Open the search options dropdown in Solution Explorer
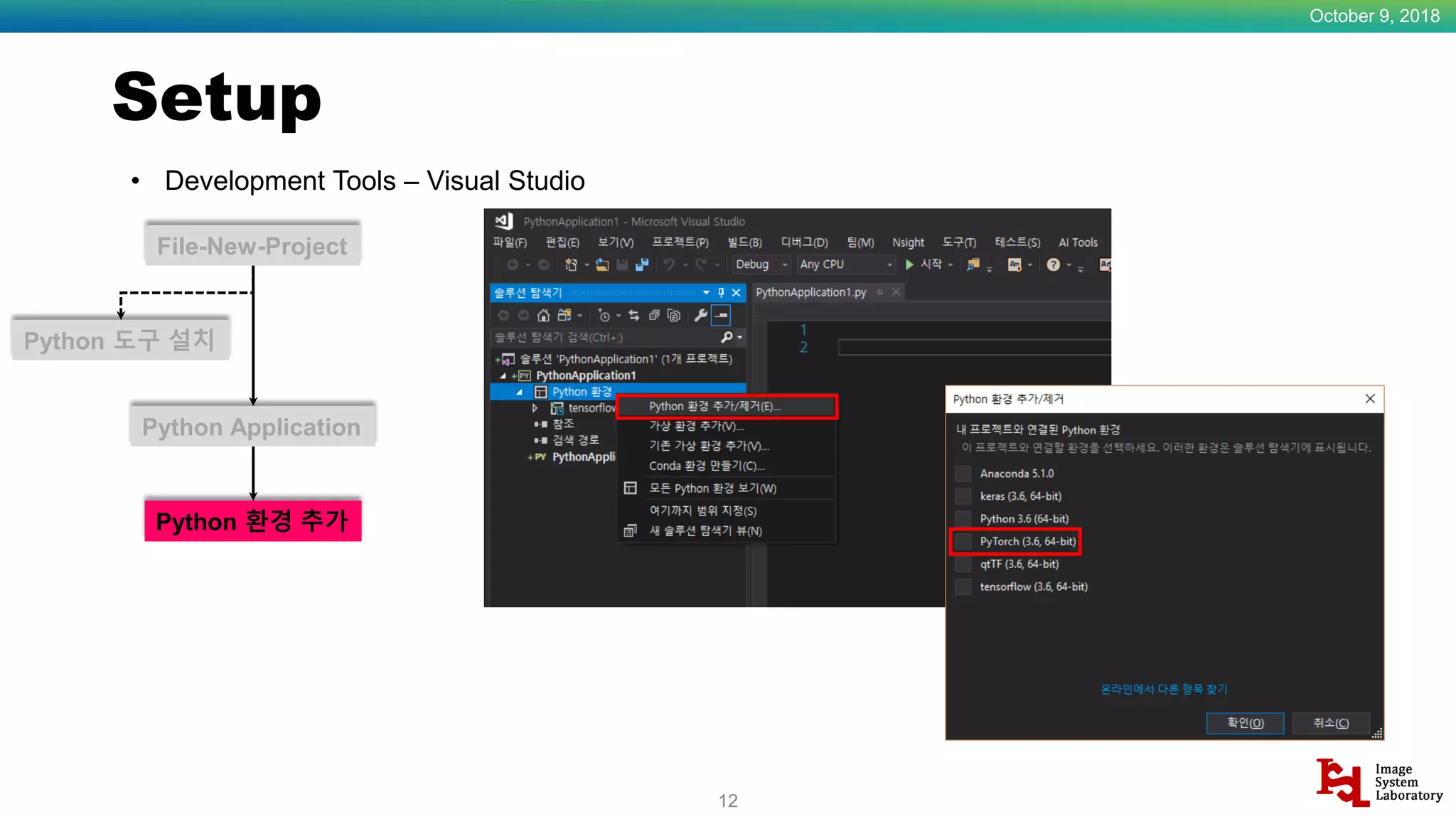This screenshot has height=819, width=1456. tap(740, 337)
